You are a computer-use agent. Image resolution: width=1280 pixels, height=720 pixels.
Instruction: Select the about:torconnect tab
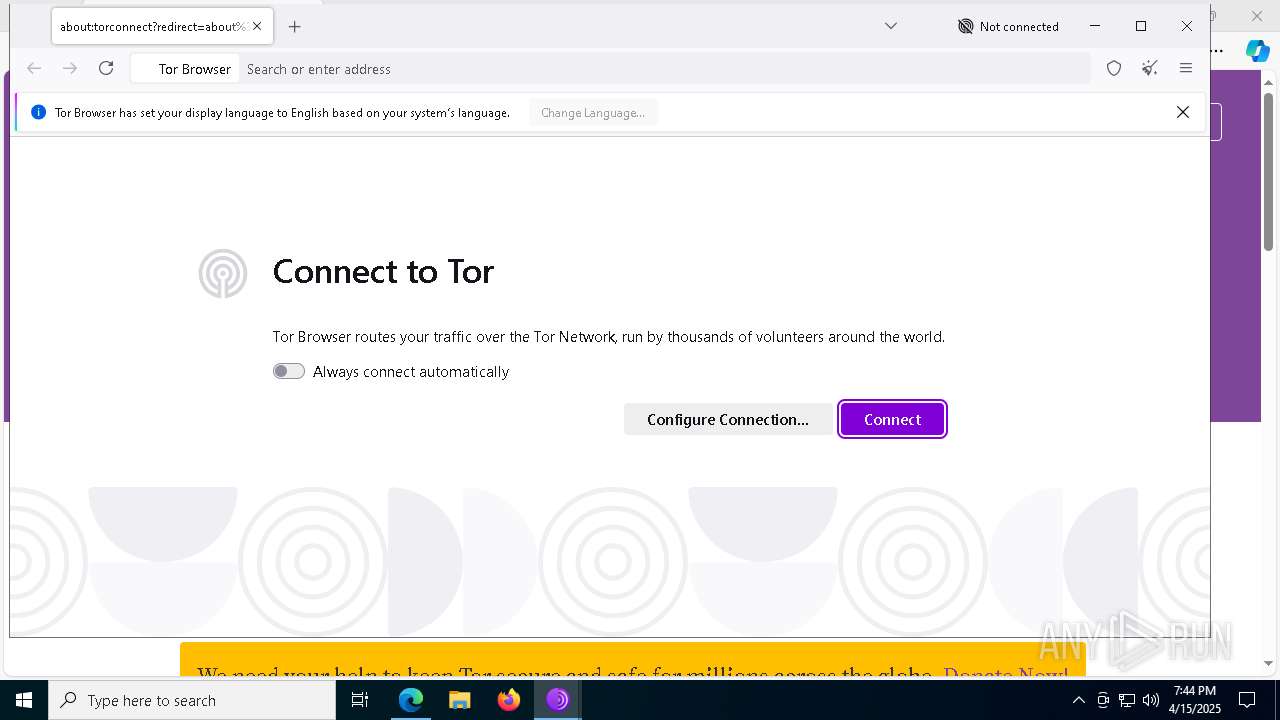161,27
